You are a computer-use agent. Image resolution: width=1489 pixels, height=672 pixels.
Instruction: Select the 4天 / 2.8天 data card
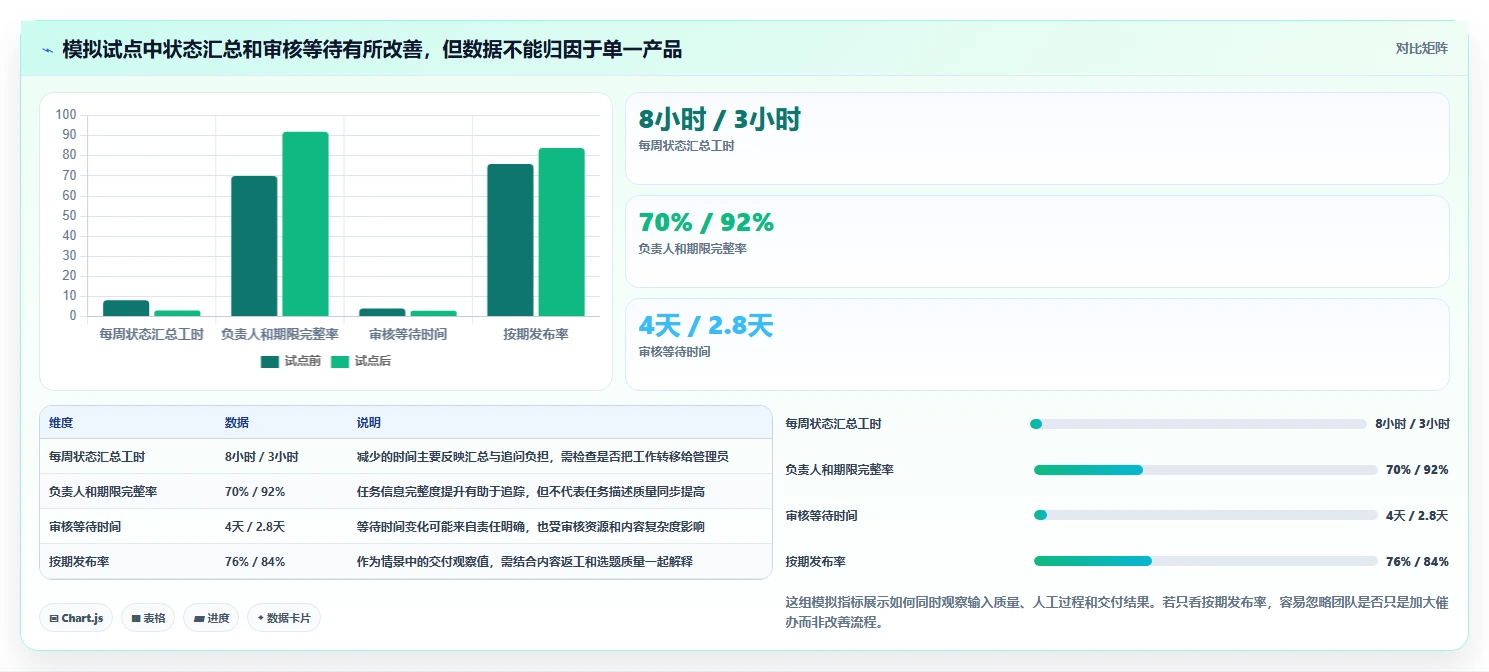(1037, 345)
